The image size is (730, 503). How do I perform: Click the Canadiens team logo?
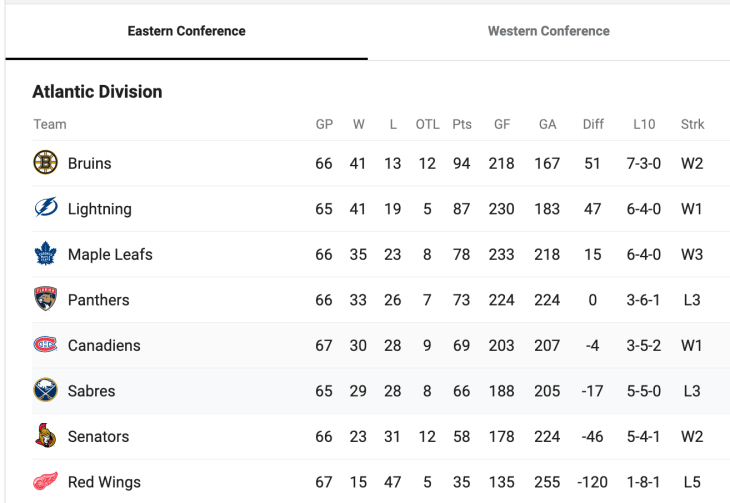[x=45, y=345]
